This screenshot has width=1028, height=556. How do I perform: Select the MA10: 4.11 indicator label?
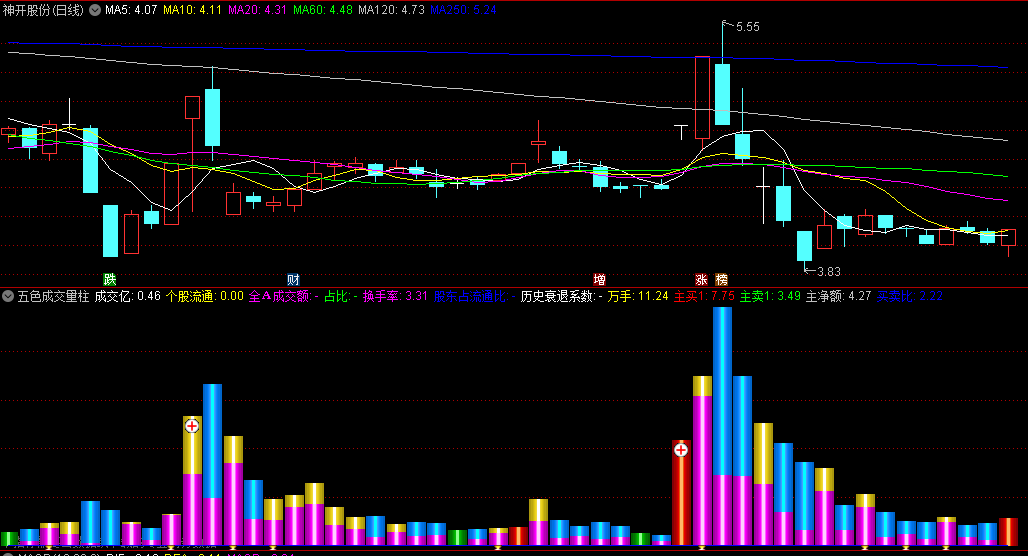click(193, 10)
